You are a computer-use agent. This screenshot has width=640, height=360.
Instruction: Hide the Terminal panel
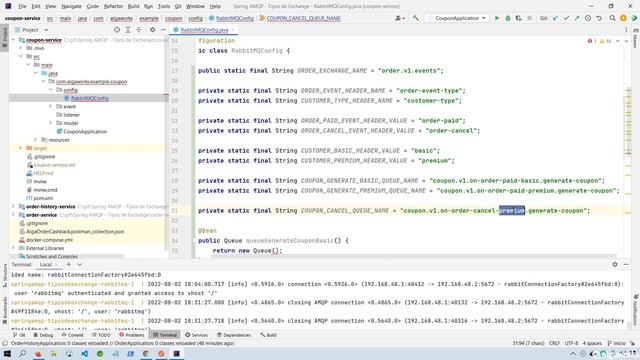(x=626, y=264)
